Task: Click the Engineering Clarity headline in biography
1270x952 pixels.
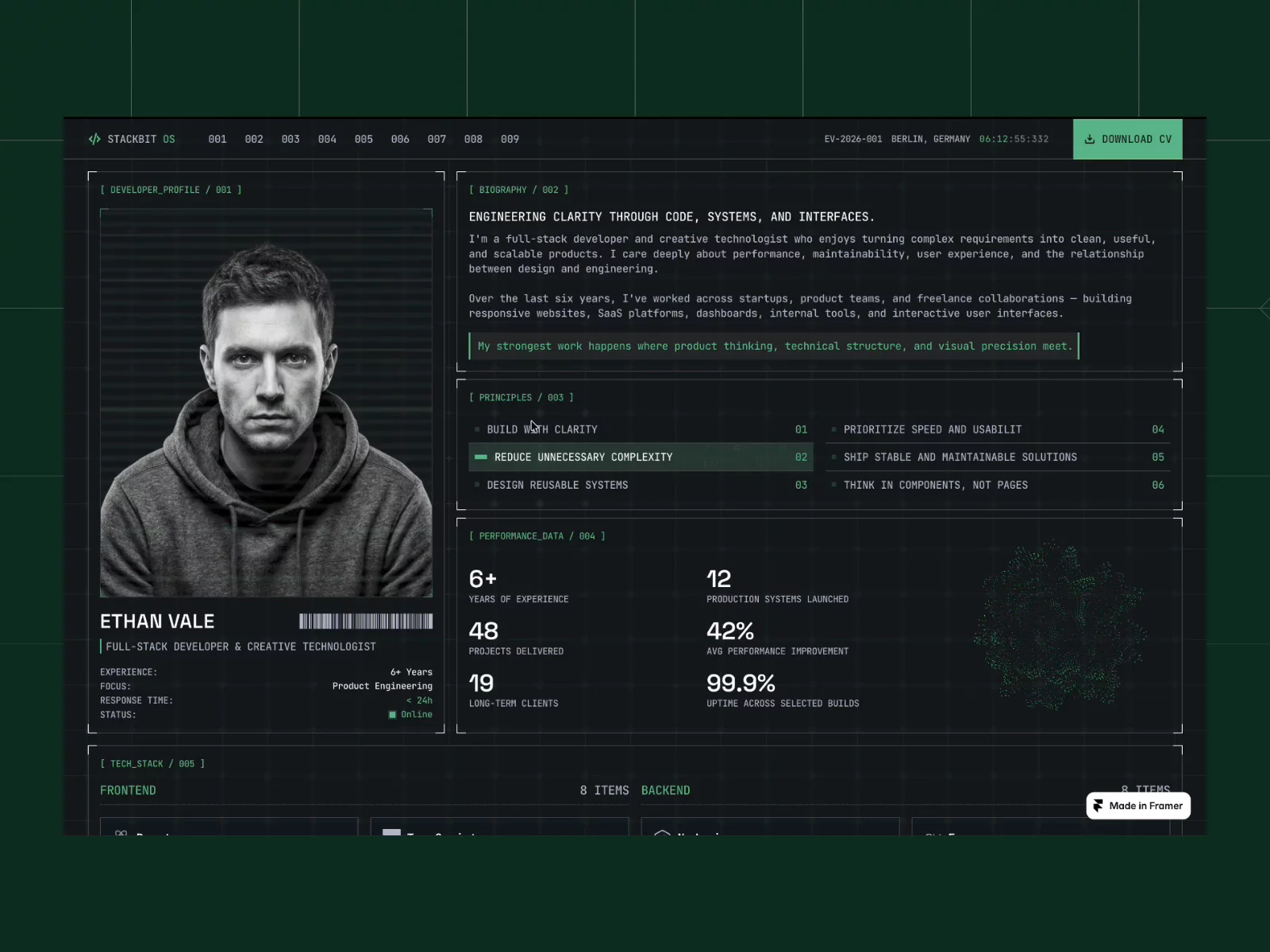Action: [672, 217]
